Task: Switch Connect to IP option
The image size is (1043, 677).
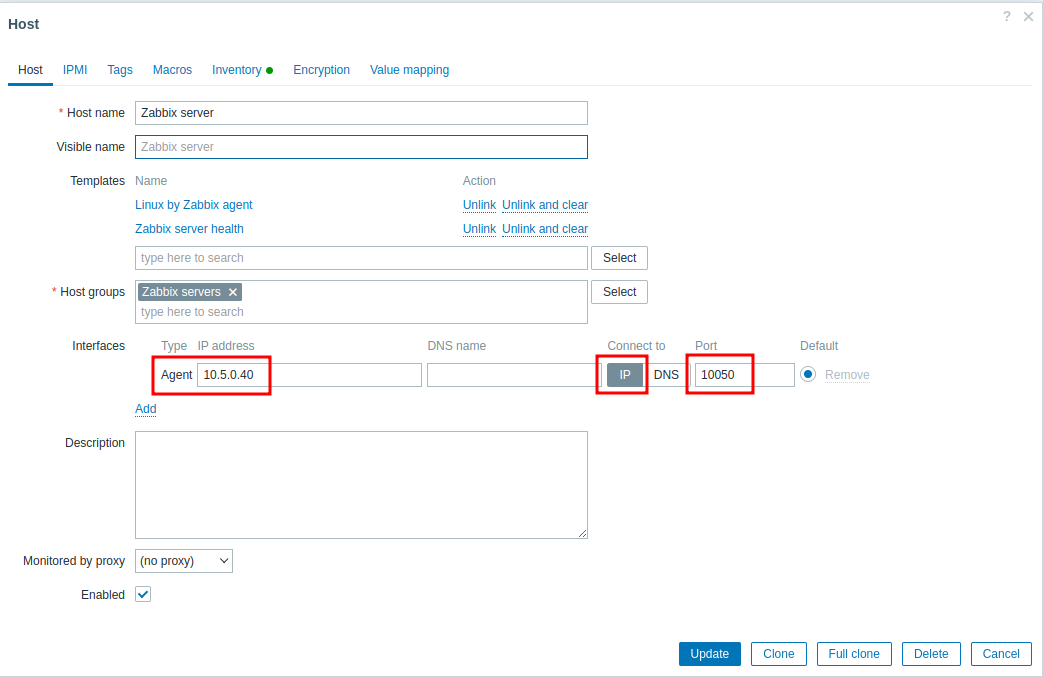Action: tap(625, 374)
